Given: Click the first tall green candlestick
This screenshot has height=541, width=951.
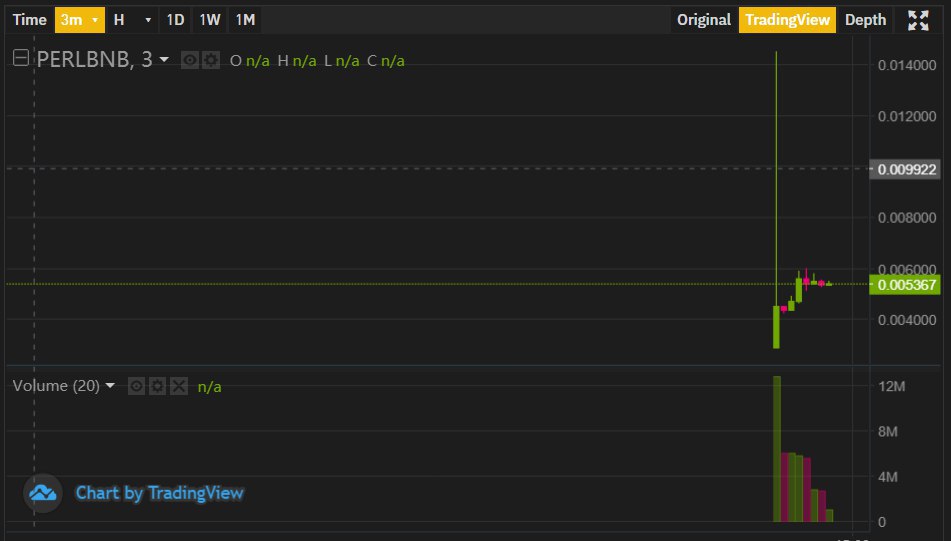Looking at the screenshot, I should pos(776,327).
